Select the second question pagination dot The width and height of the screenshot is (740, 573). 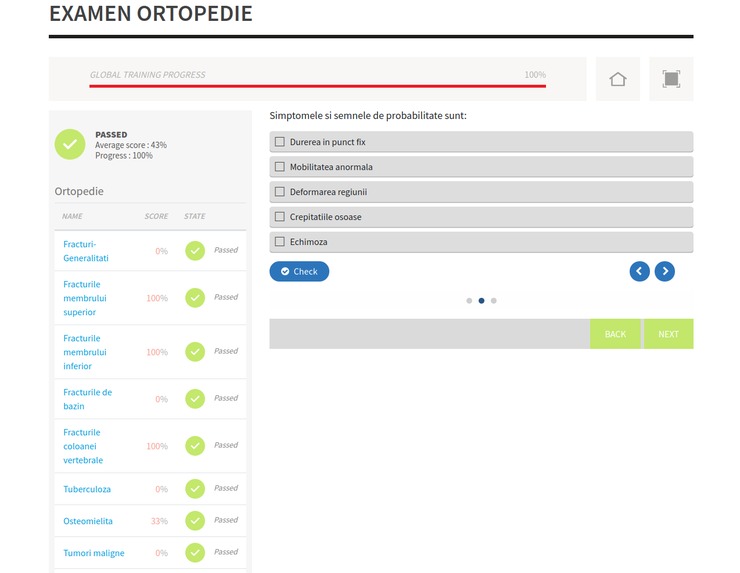point(481,301)
